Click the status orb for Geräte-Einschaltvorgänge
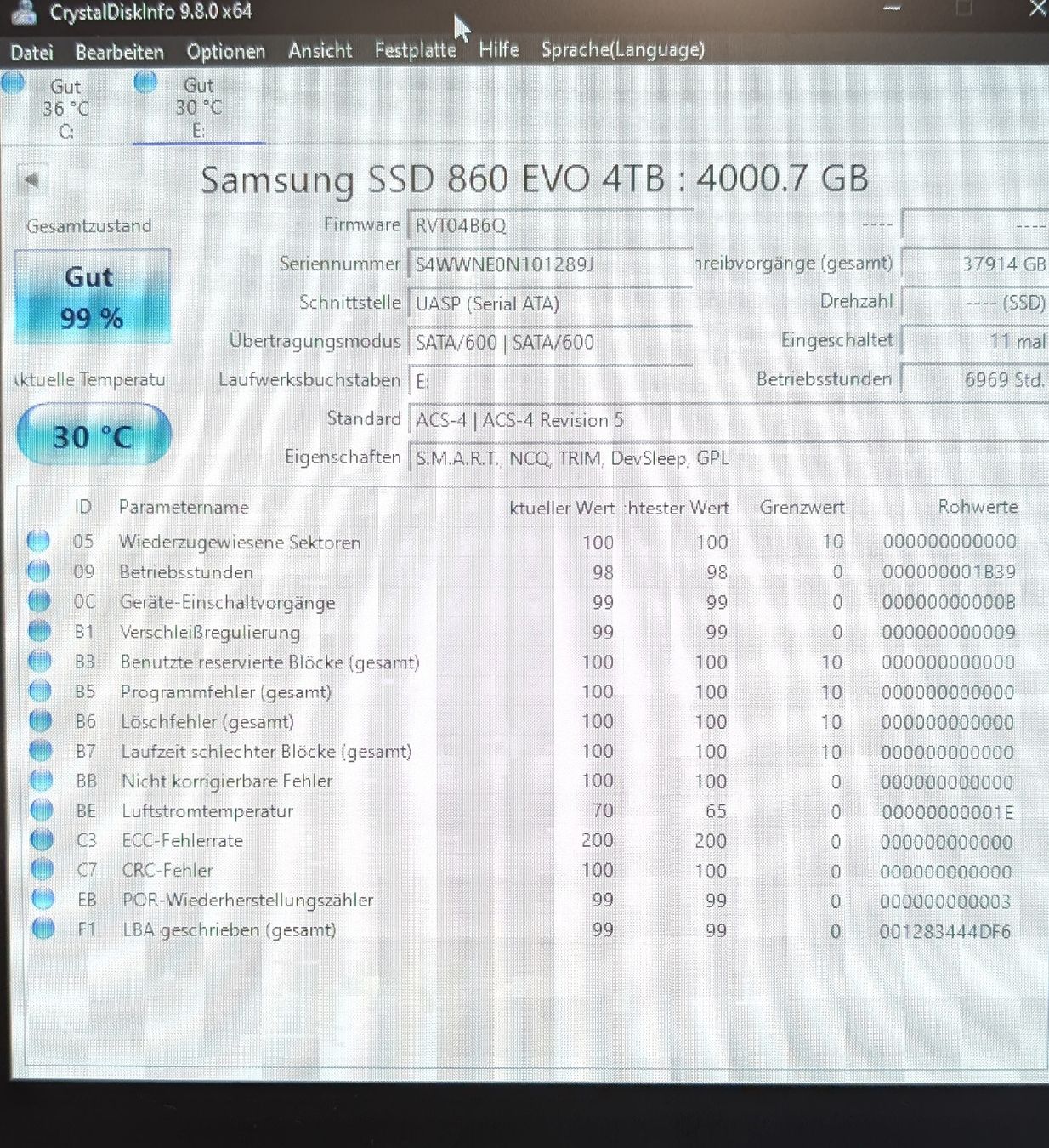Viewport: 1049px width, 1148px height. point(39,600)
